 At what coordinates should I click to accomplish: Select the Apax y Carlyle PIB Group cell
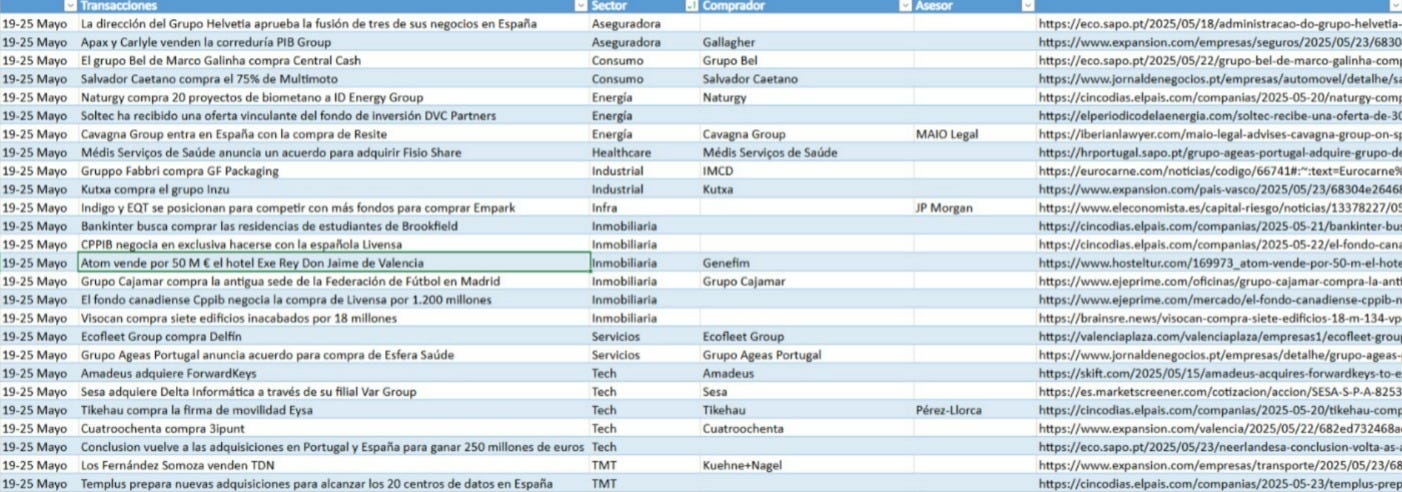pyautogui.click(x=334, y=42)
